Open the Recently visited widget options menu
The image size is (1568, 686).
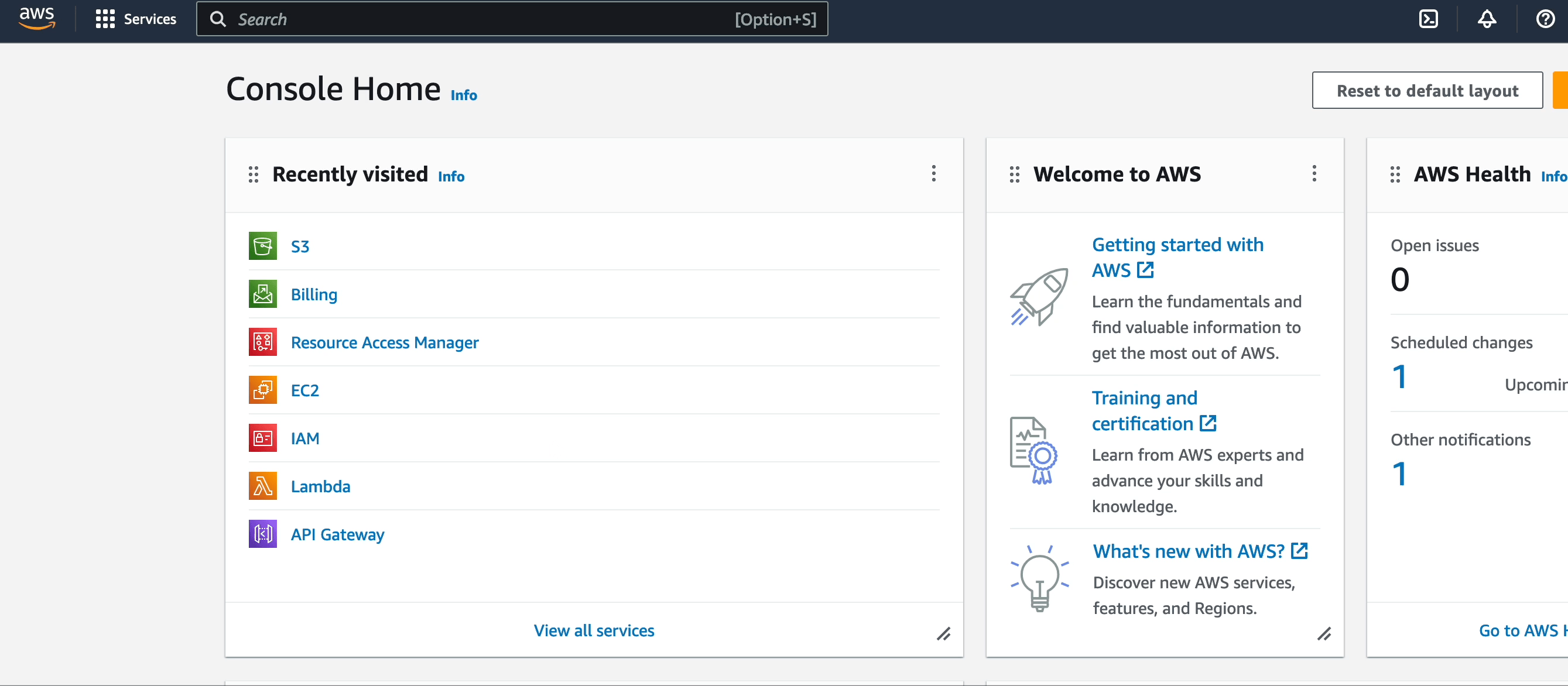pyautogui.click(x=933, y=174)
